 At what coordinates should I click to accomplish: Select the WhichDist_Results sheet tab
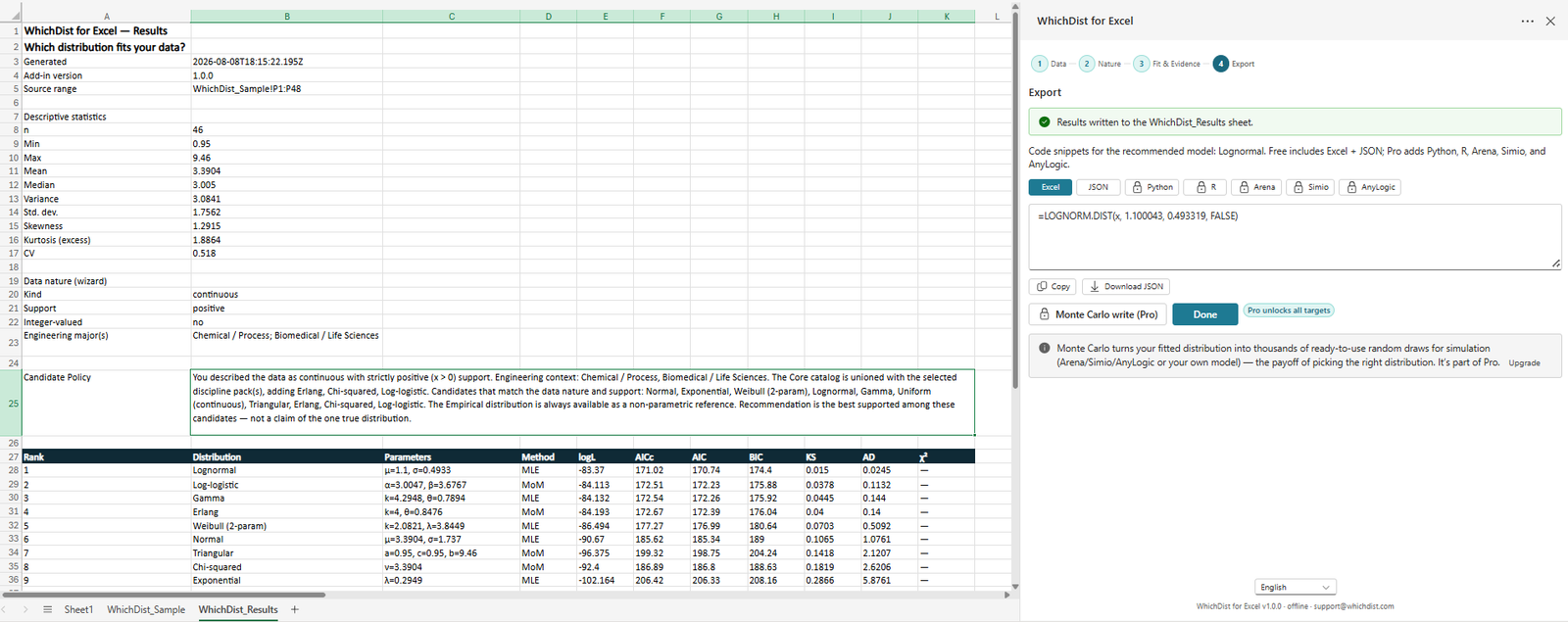(238, 609)
